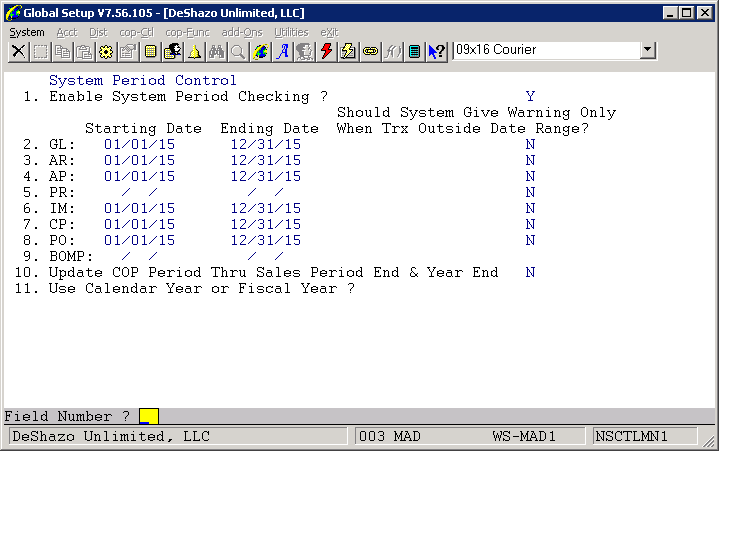Viewport: 738px width, 541px height.
Task: Click the teal calculator toolbar icon
Action: click(x=414, y=51)
